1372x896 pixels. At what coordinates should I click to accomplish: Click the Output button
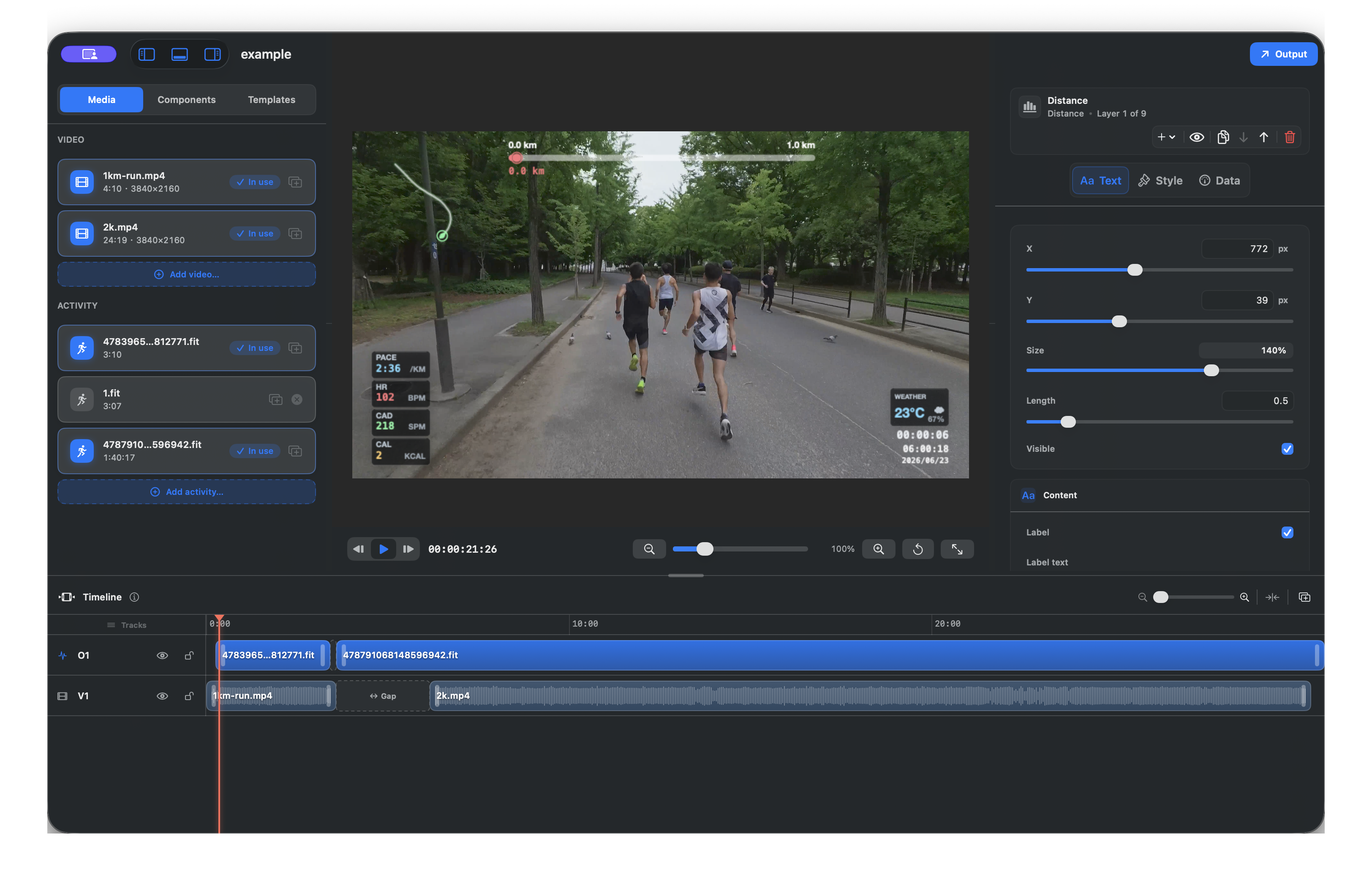point(1282,54)
